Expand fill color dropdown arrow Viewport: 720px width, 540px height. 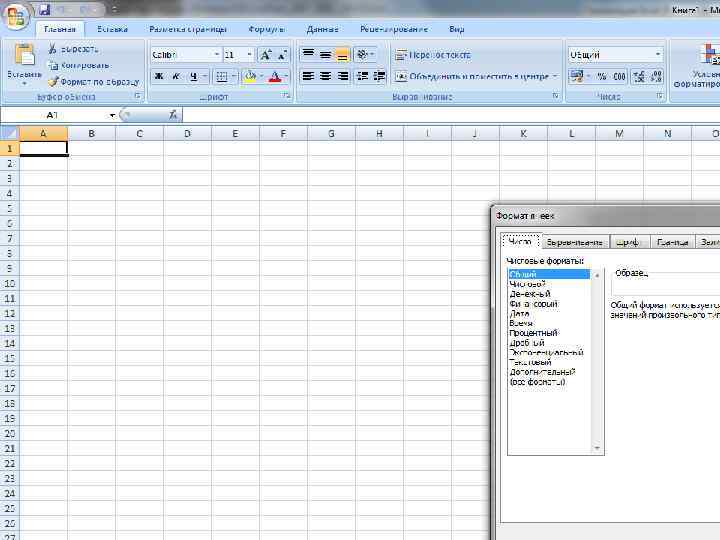[x=261, y=76]
